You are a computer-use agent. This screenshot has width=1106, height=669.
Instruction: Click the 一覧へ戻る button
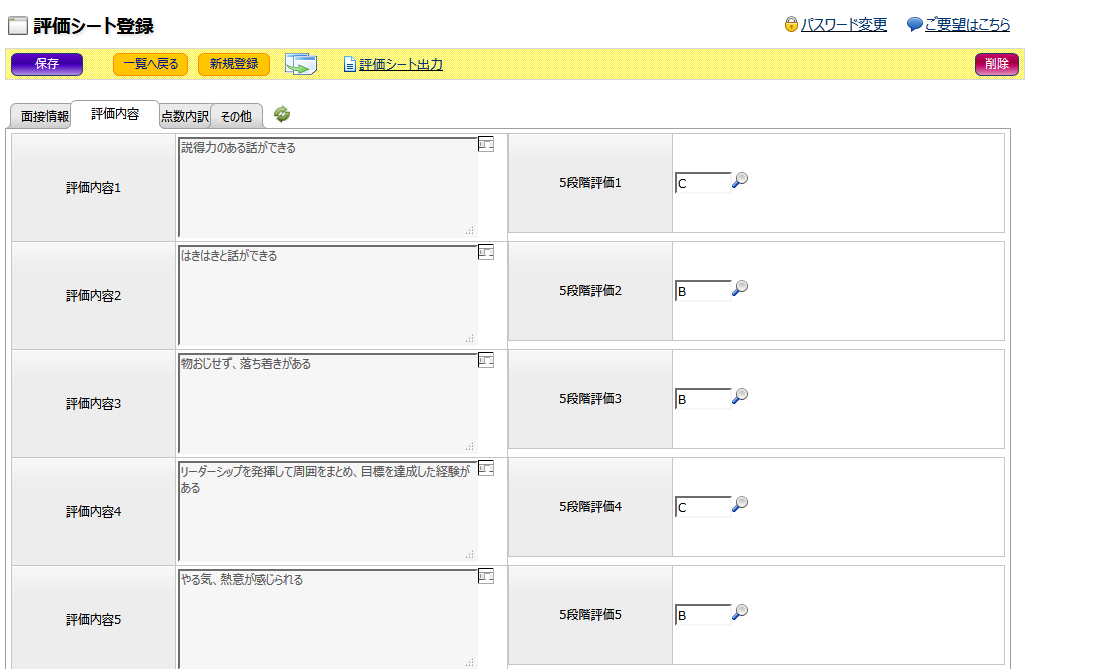coord(150,64)
